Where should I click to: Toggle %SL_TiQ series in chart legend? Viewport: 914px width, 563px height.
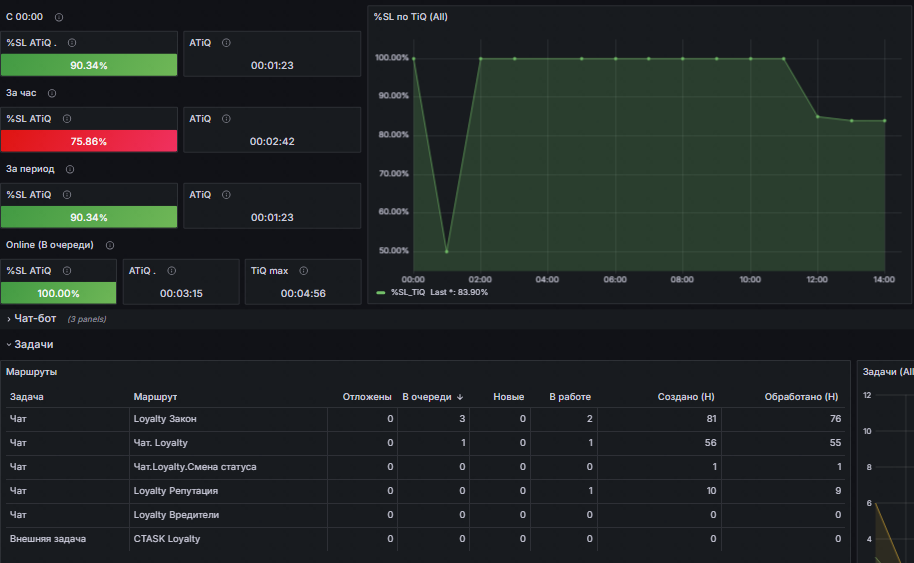click(407, 293)
